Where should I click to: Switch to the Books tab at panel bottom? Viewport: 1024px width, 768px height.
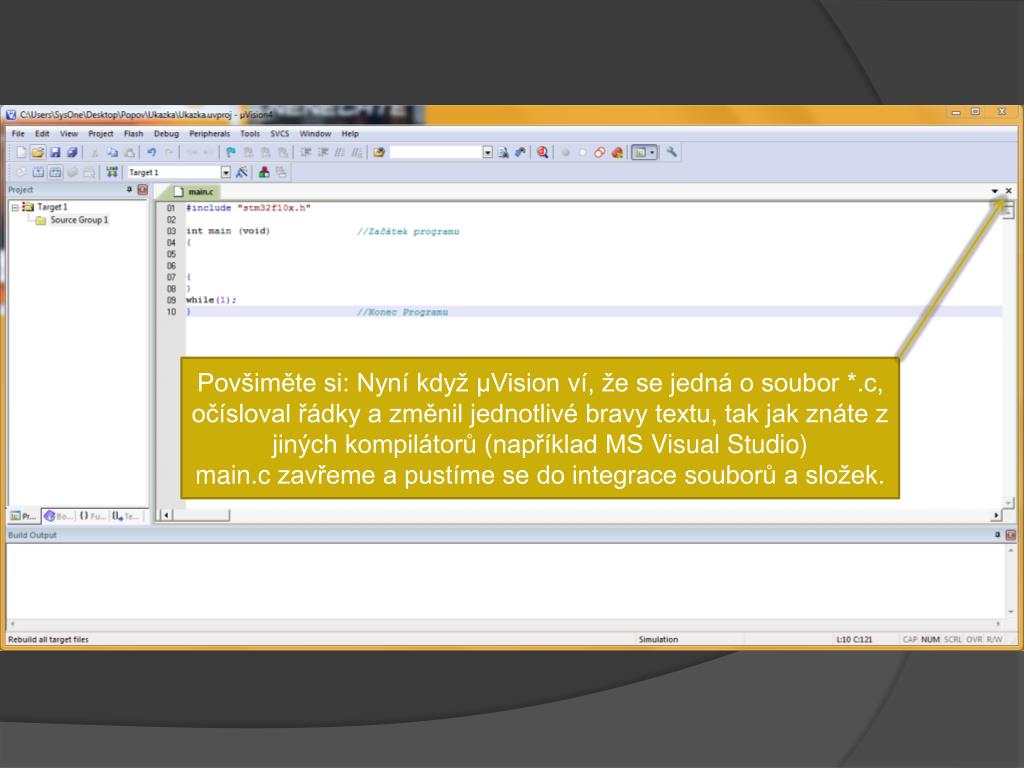[x=58, y=516]
